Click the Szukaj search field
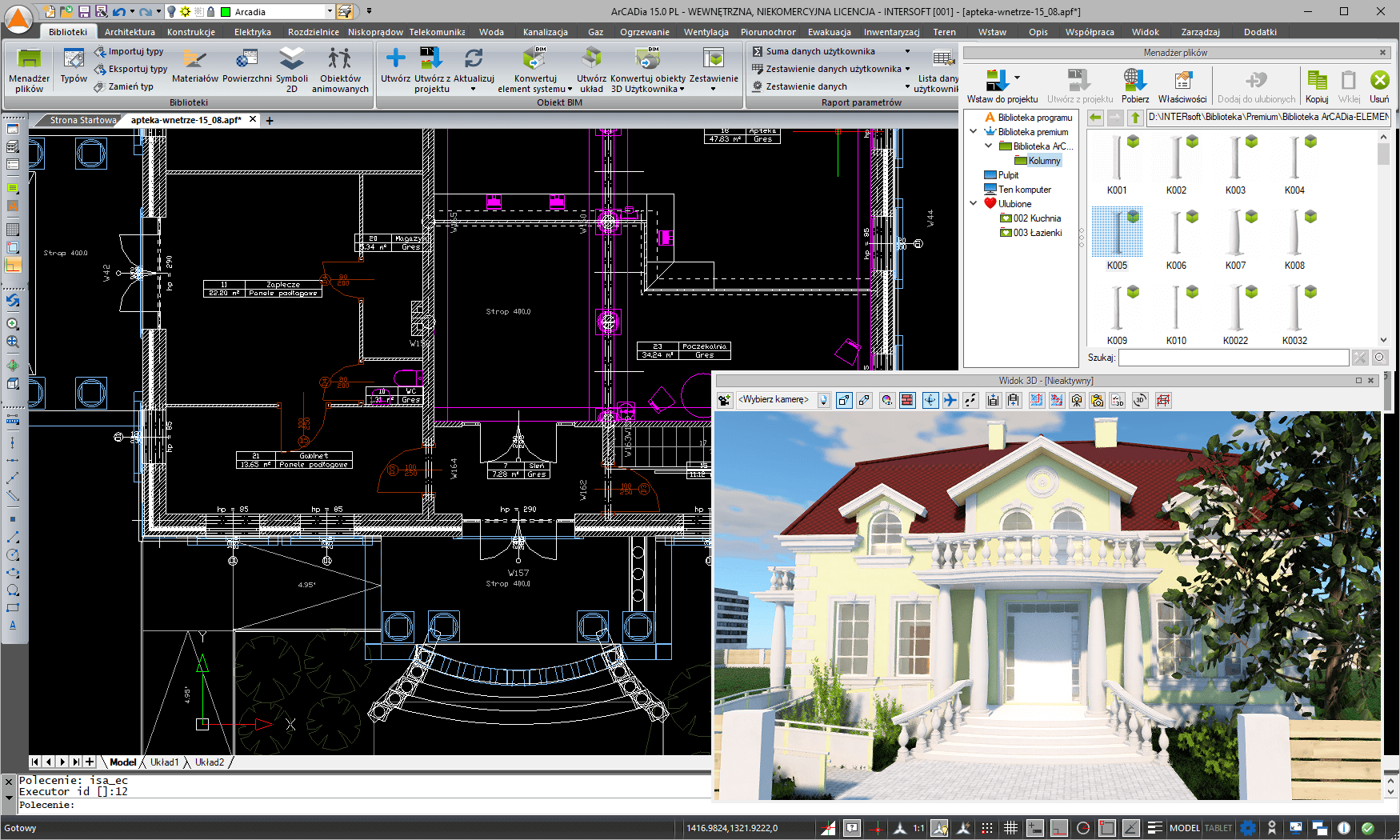This screenshot has height=840, width=1400. (1234, 358)
